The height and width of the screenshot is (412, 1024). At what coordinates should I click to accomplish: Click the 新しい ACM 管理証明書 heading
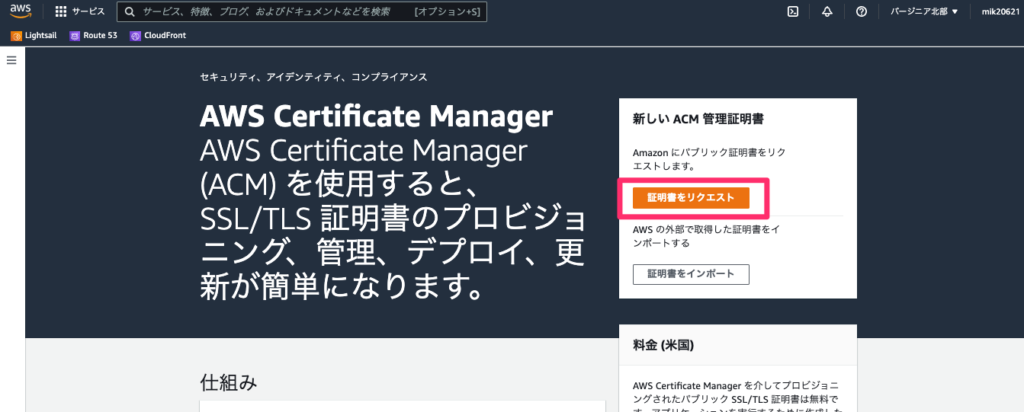tap(698, 119)
